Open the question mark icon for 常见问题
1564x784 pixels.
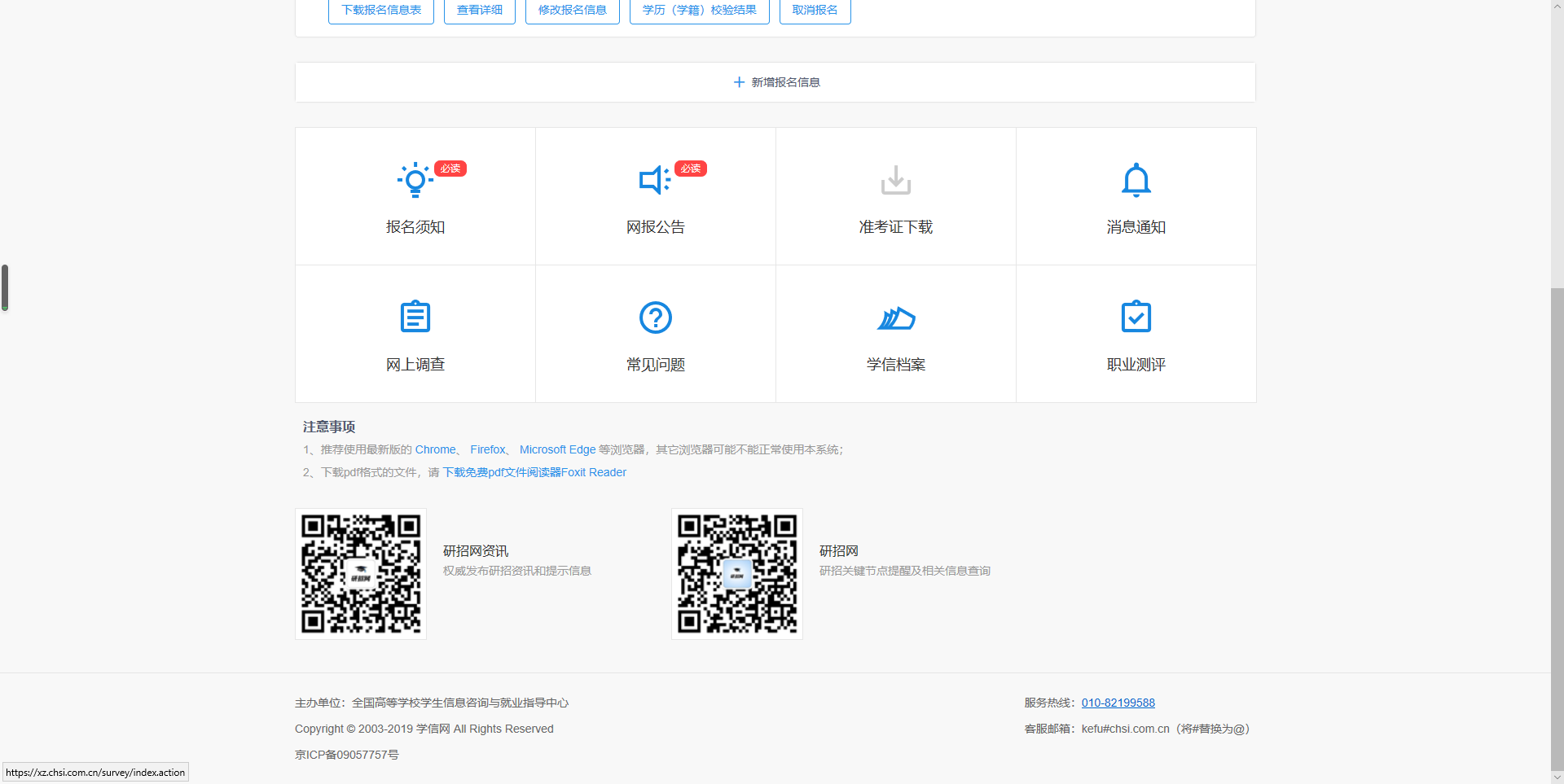pyautogui.click(x=655, y=318)
